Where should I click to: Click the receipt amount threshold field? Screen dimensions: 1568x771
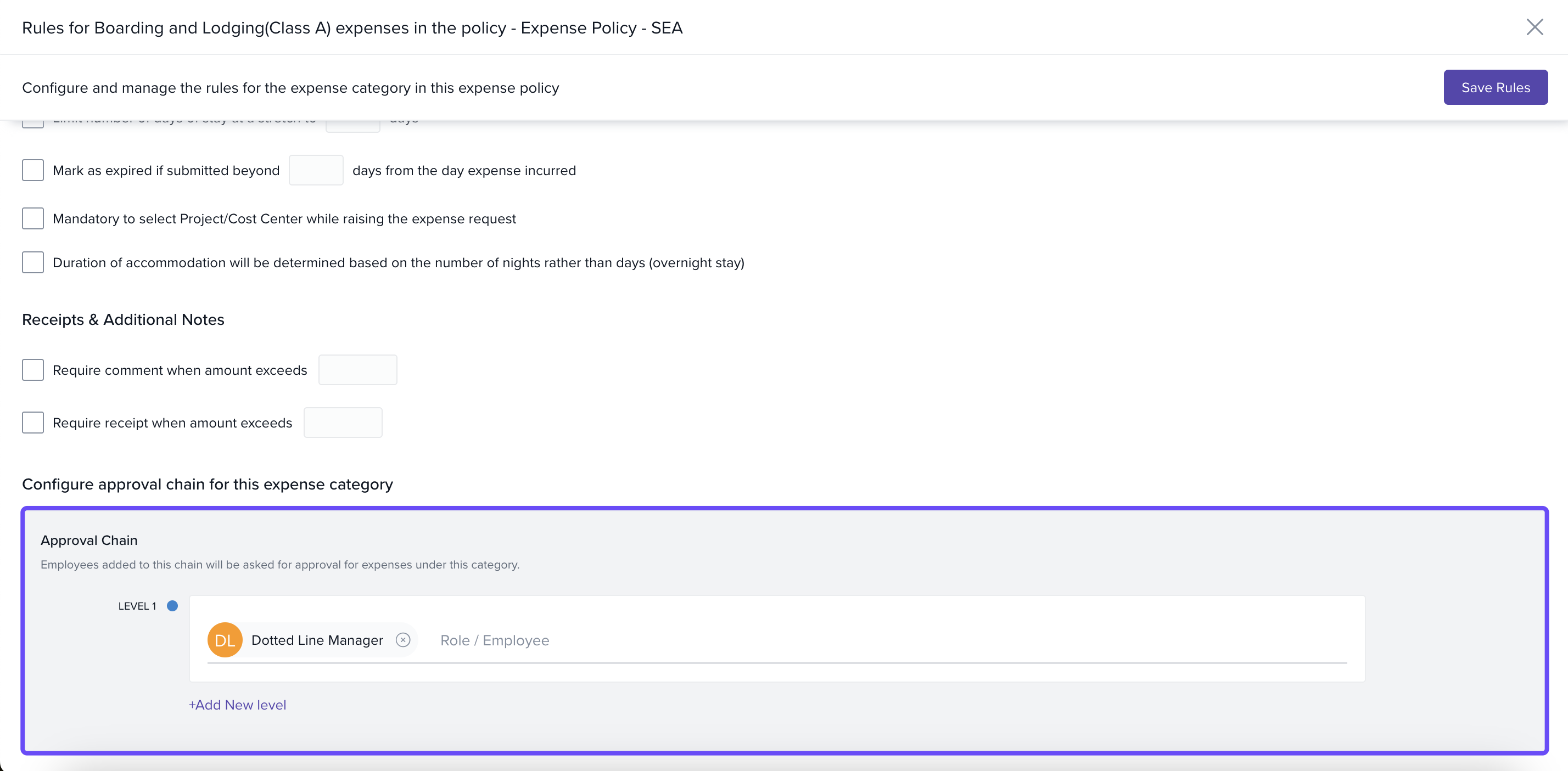[x=343, y=423]
